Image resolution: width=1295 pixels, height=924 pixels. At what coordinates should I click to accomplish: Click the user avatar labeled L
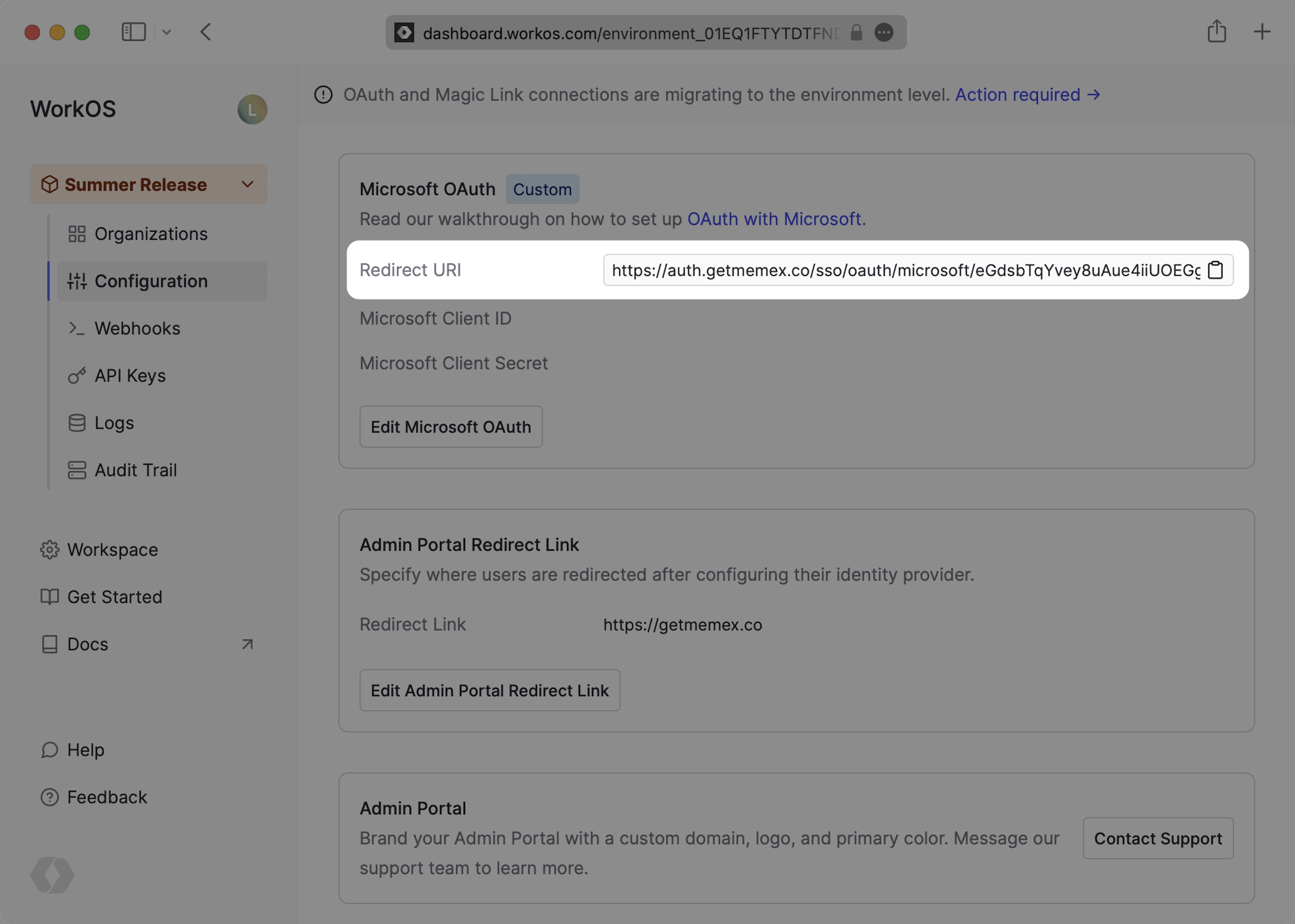pyautogui.click(x=252, y=109)
